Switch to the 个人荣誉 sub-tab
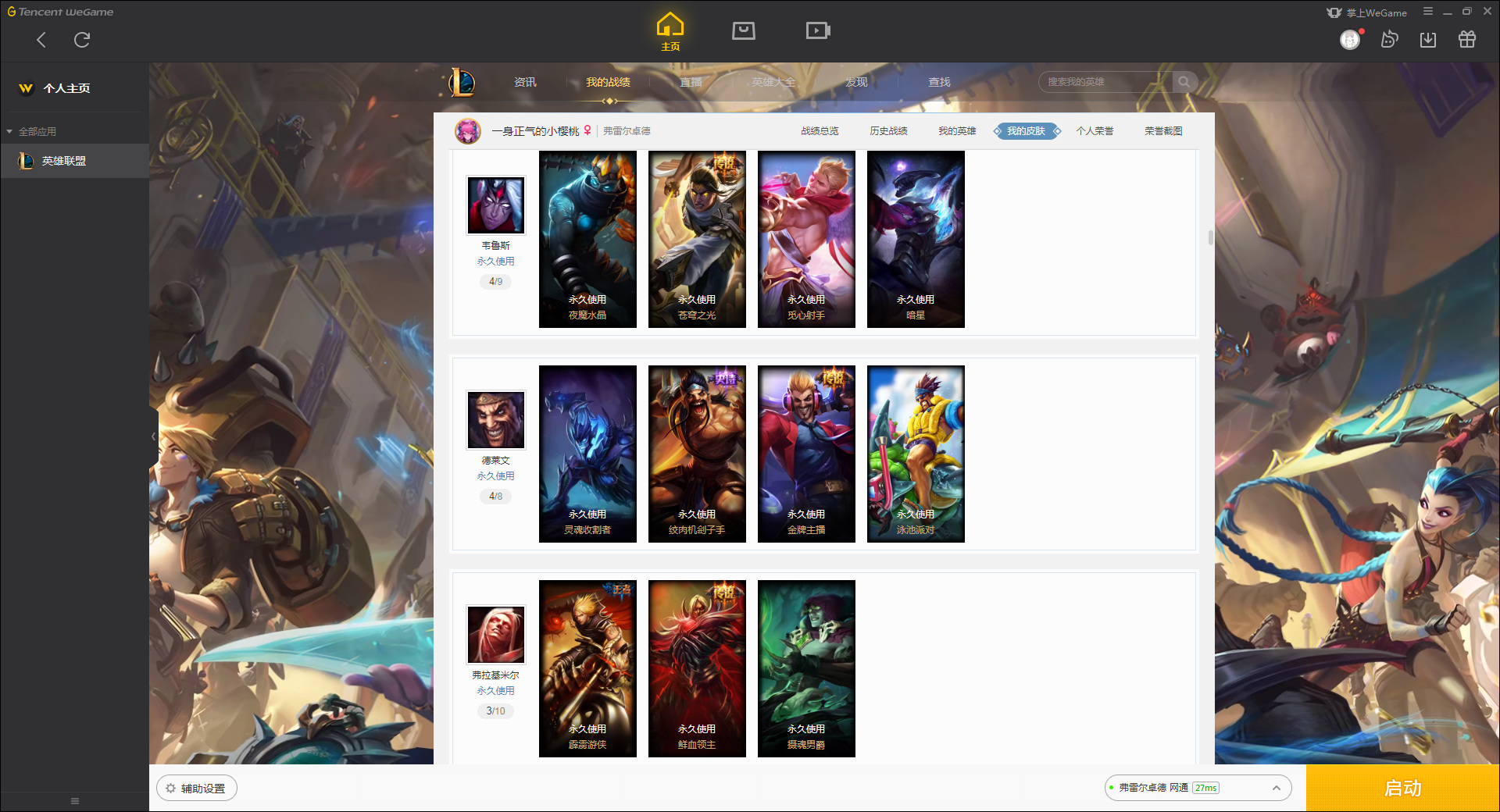 click(x=1095, y=131)
